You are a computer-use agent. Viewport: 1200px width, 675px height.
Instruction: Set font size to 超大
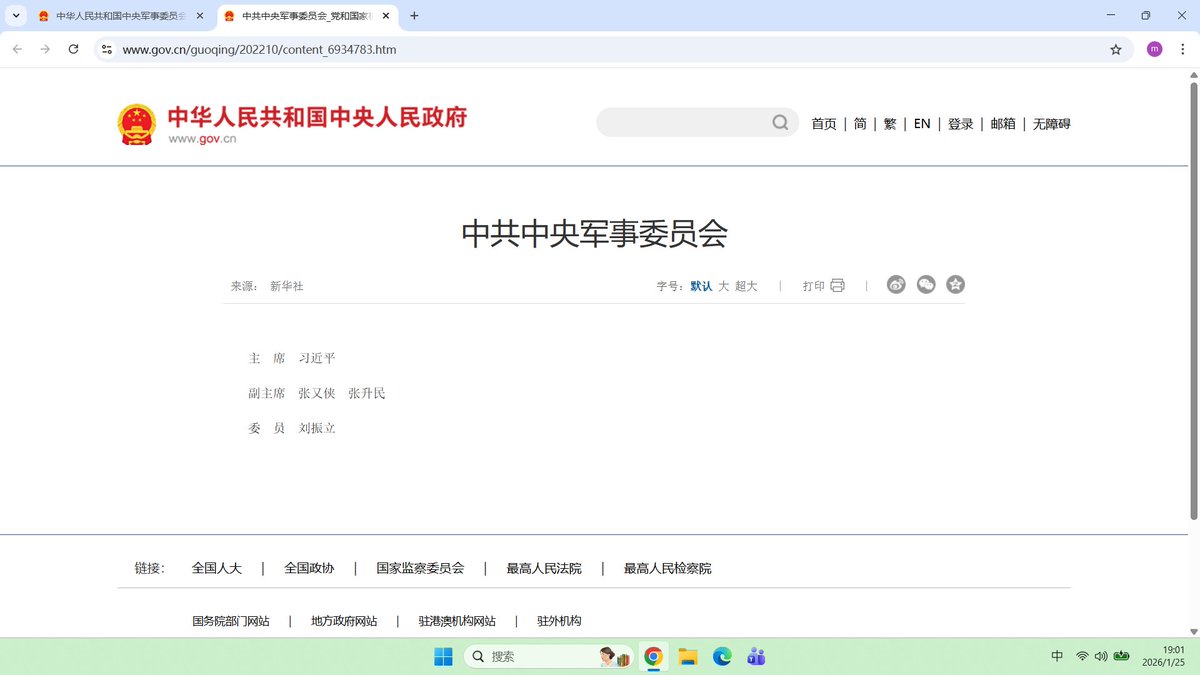pyautogui.click(x=746, y=286)
